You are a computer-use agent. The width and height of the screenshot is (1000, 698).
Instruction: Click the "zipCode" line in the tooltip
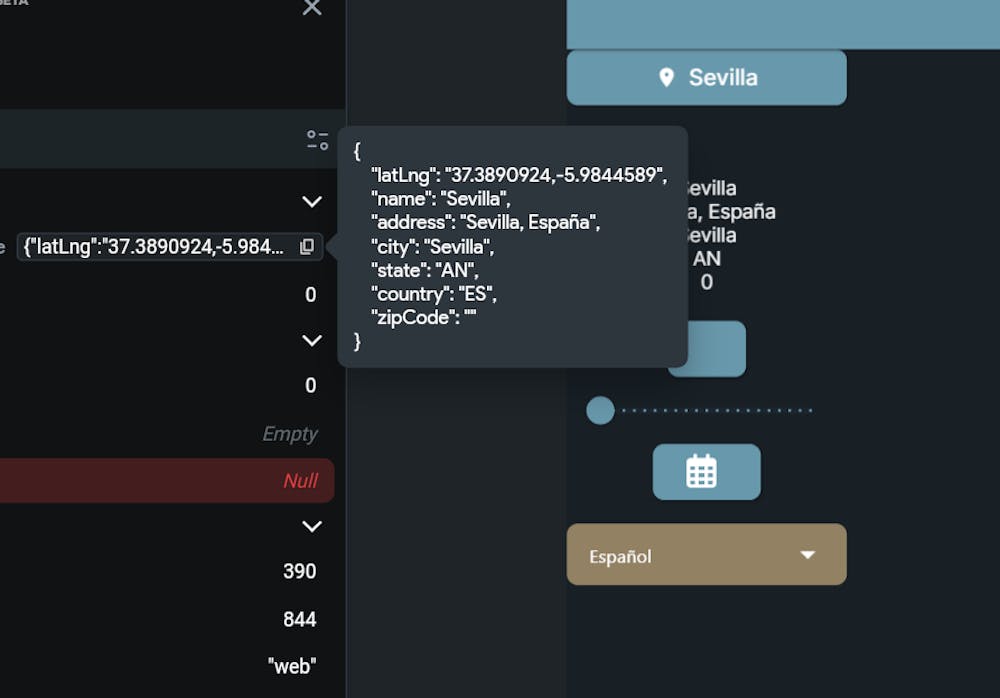(423, 317)
